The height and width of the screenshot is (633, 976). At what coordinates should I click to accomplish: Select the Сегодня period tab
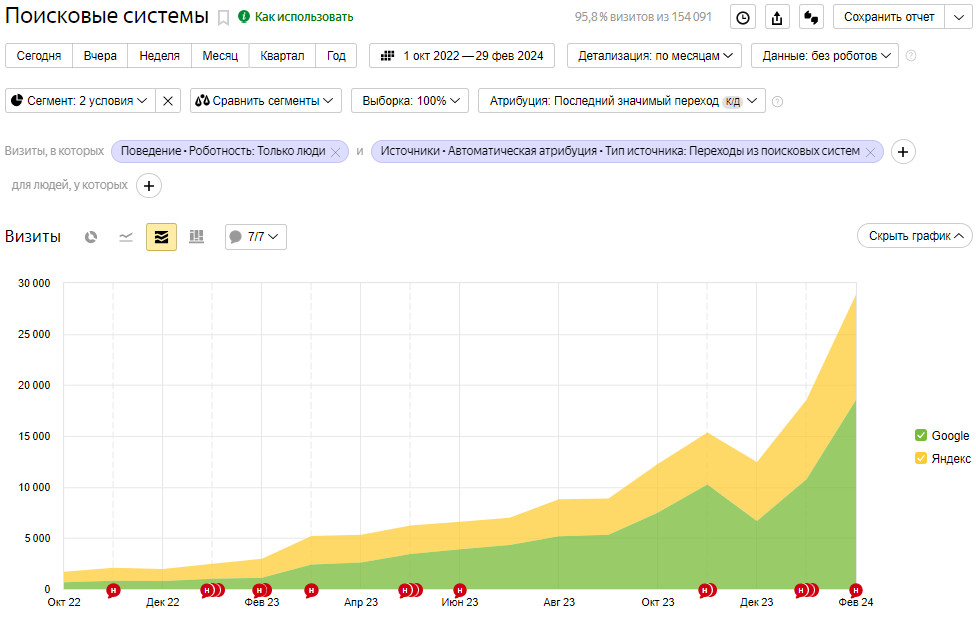[39, 55]
